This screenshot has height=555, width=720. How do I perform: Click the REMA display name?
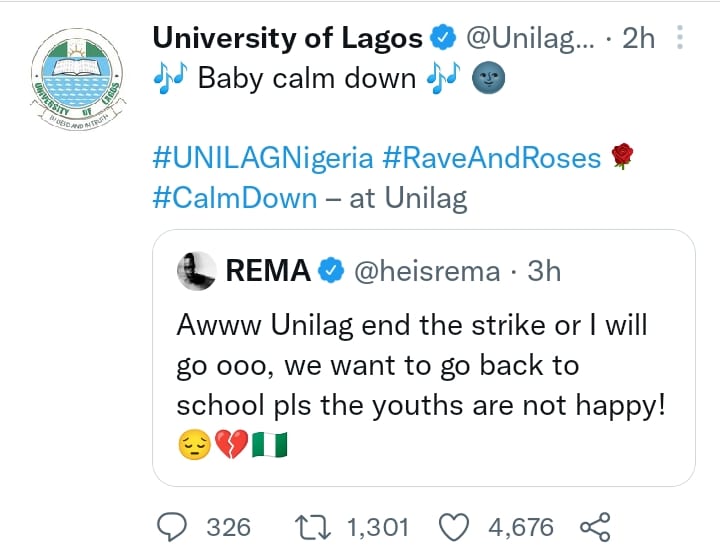(269, 271)
